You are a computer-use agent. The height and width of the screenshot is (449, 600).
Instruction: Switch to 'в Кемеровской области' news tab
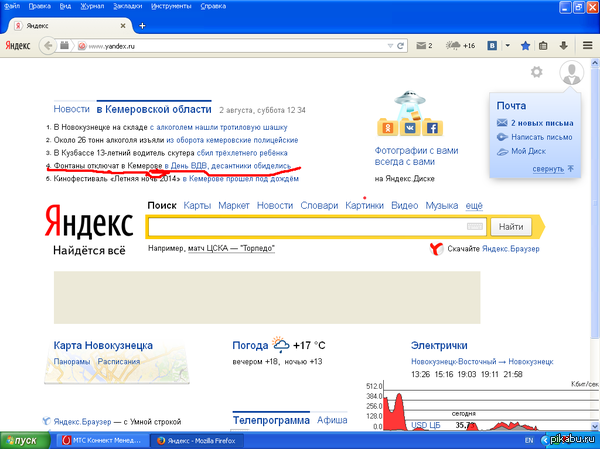coord(154,109)
